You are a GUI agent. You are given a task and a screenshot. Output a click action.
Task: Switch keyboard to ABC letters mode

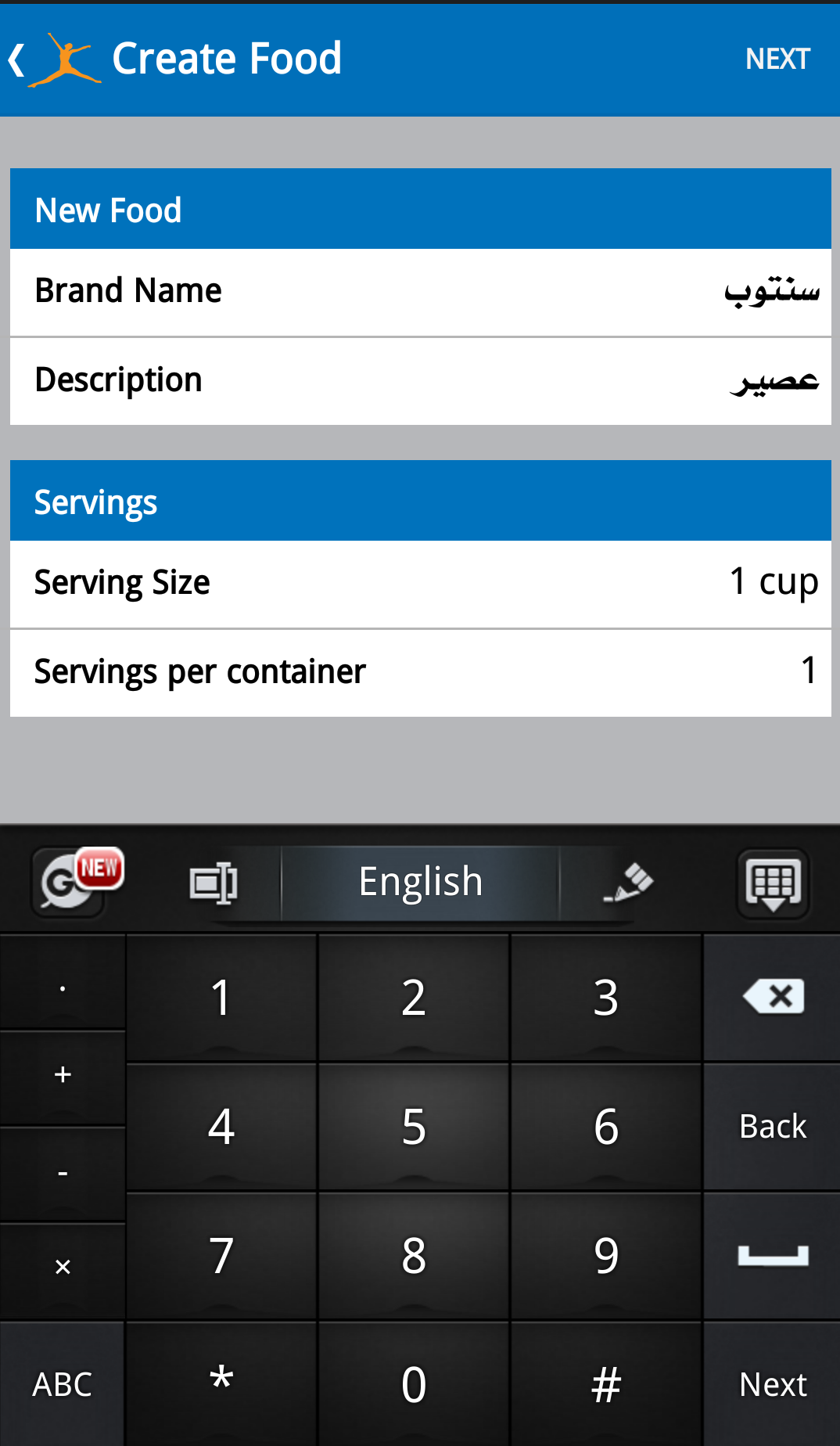(63, 1384)
